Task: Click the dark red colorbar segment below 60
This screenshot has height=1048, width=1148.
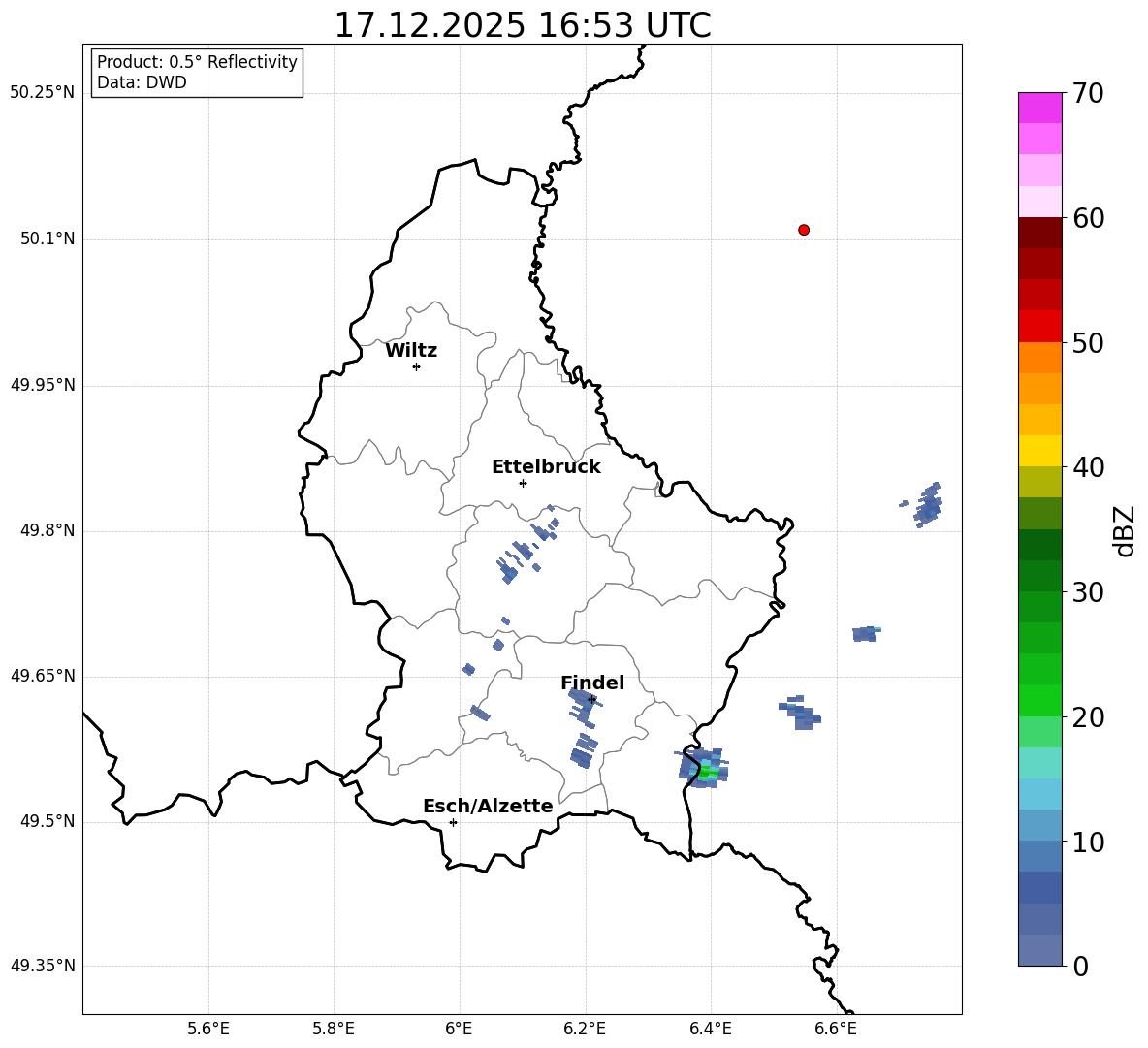Action: (x=1039, y=233)
